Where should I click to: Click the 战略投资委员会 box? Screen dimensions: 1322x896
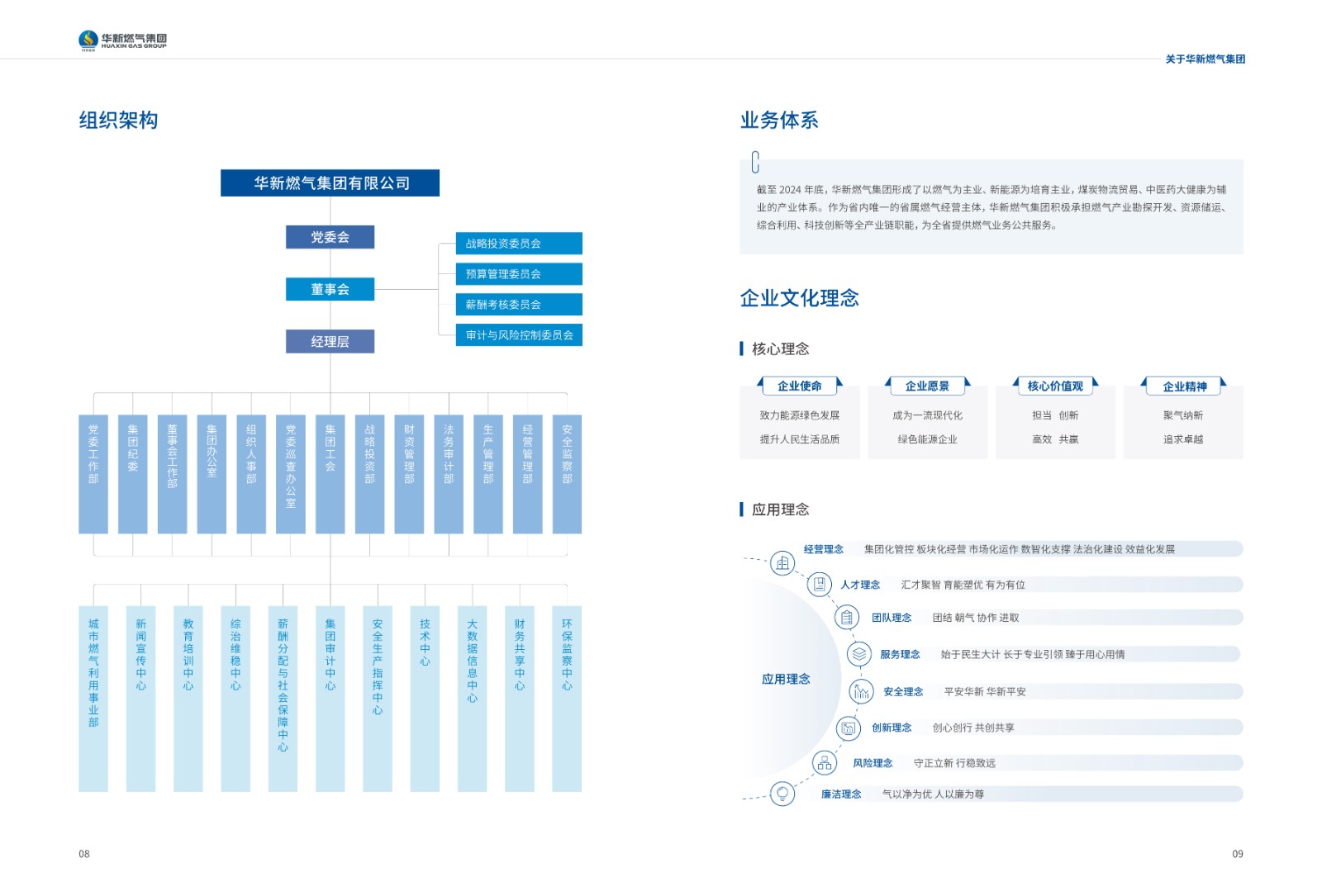(x=519, y=244)
